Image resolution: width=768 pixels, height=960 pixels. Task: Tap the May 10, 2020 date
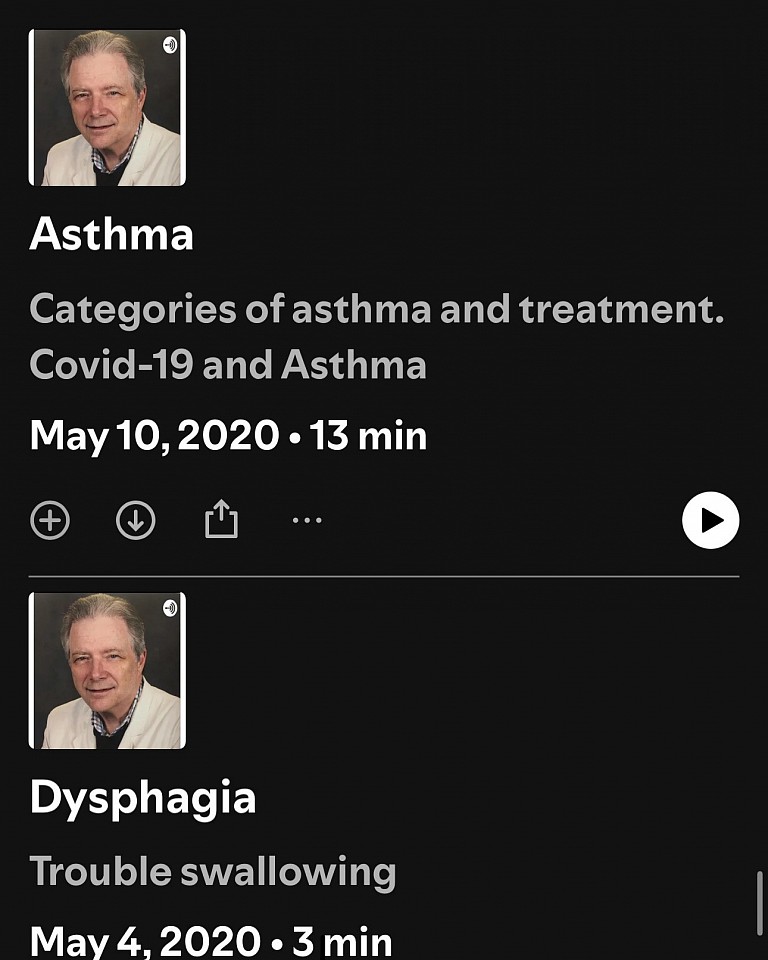click(154, 436)
